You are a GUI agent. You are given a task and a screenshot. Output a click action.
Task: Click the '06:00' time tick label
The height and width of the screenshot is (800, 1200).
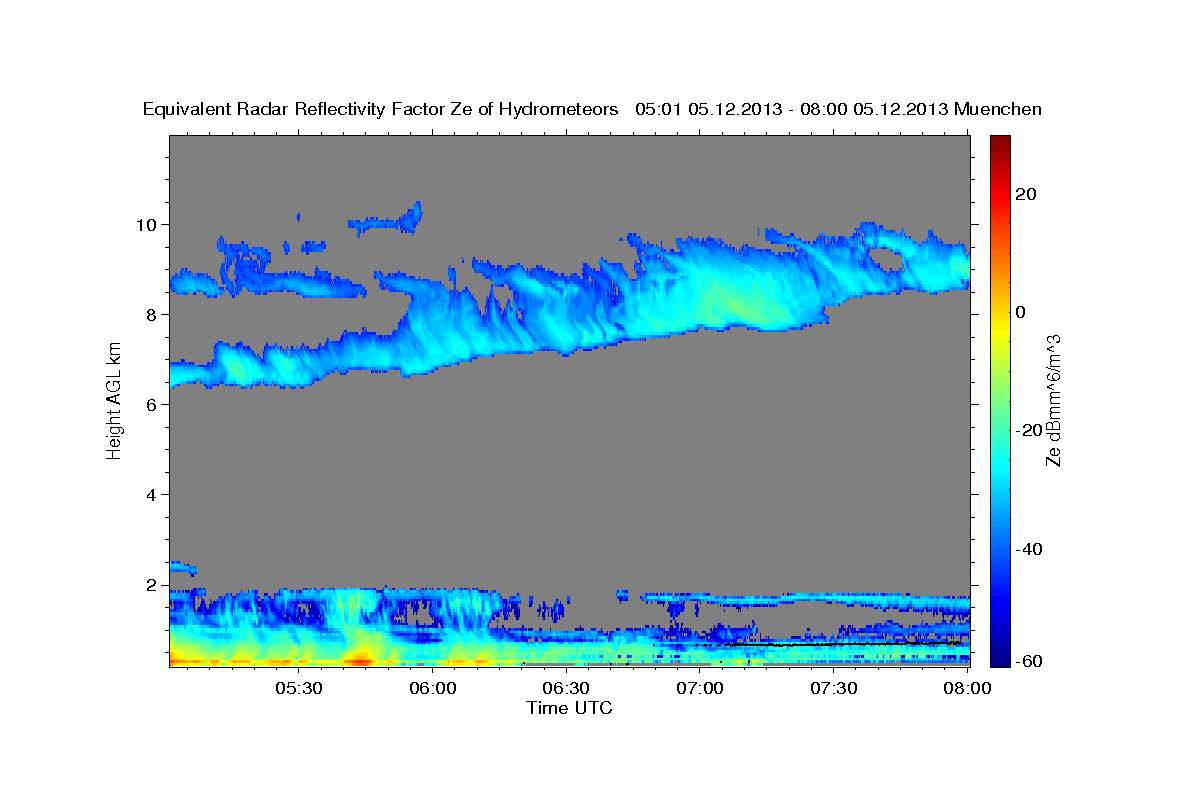tap(433, 688)
